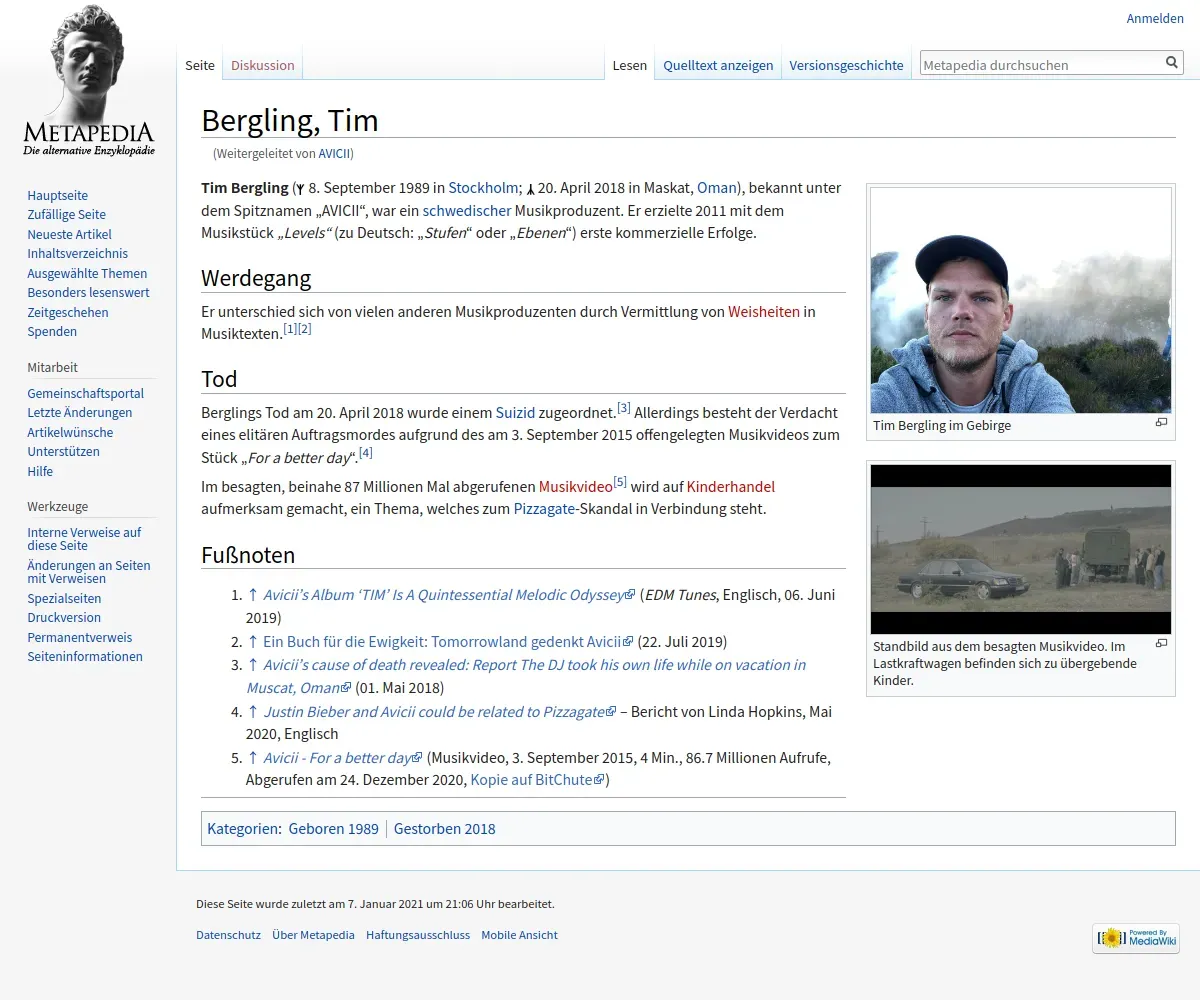Follow the AVICII redirect link
The image size is (1200, 1000).
point(334,154)
